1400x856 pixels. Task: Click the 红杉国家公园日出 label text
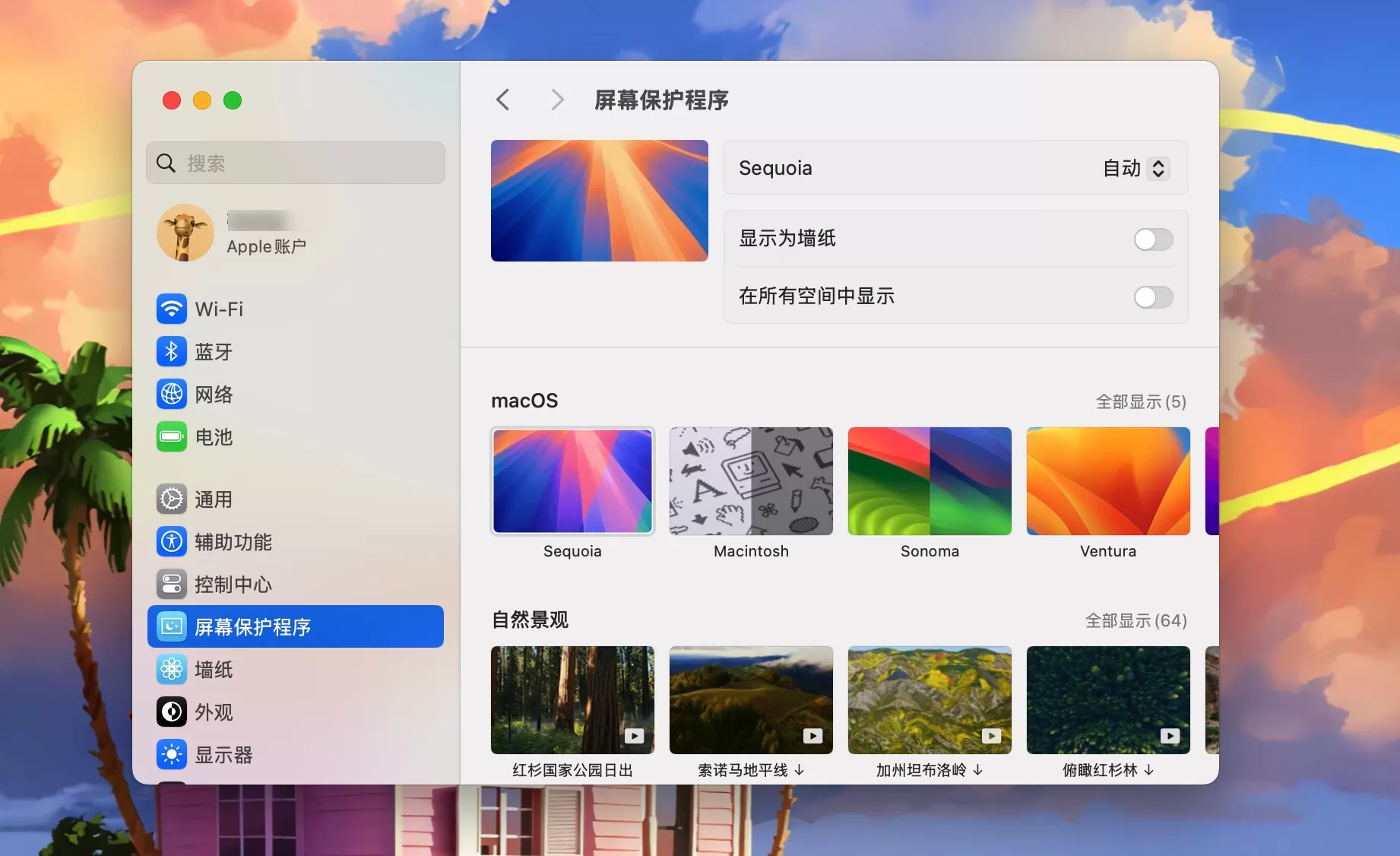pyautogui.click(x=572, y=770)
